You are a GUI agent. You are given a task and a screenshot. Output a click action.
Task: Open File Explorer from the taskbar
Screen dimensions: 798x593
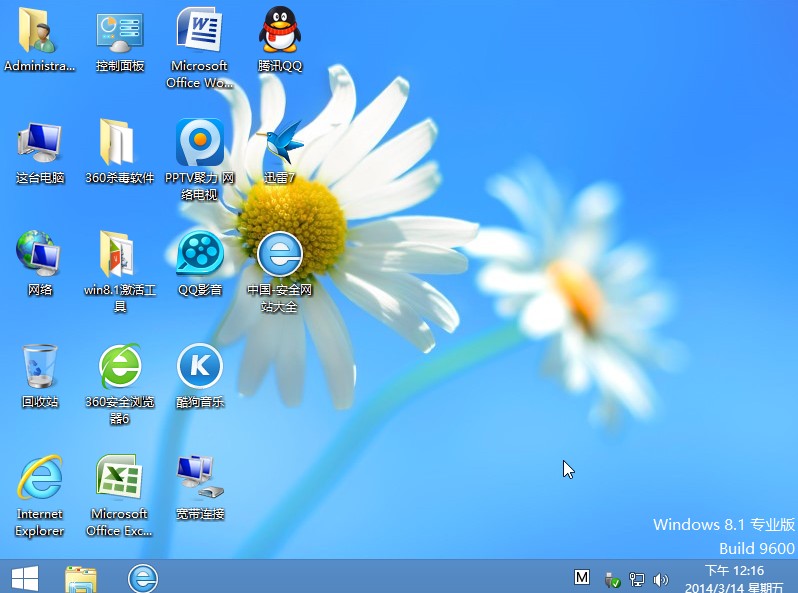coord(81,578)
